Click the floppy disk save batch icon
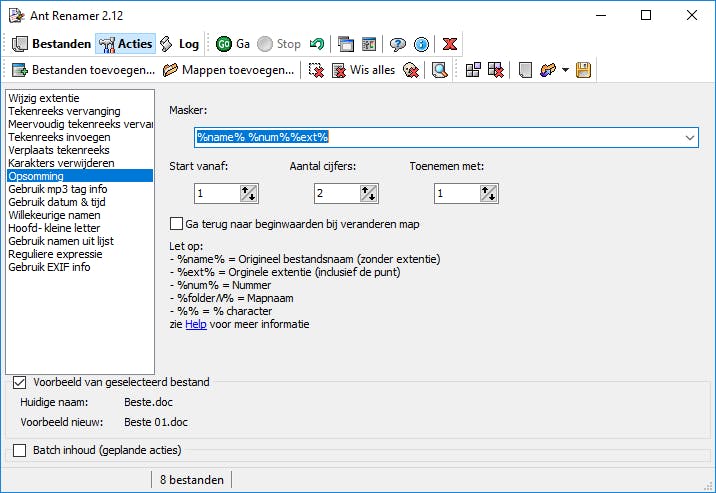This screenshot has height=493, width=716. click(583, 70)
